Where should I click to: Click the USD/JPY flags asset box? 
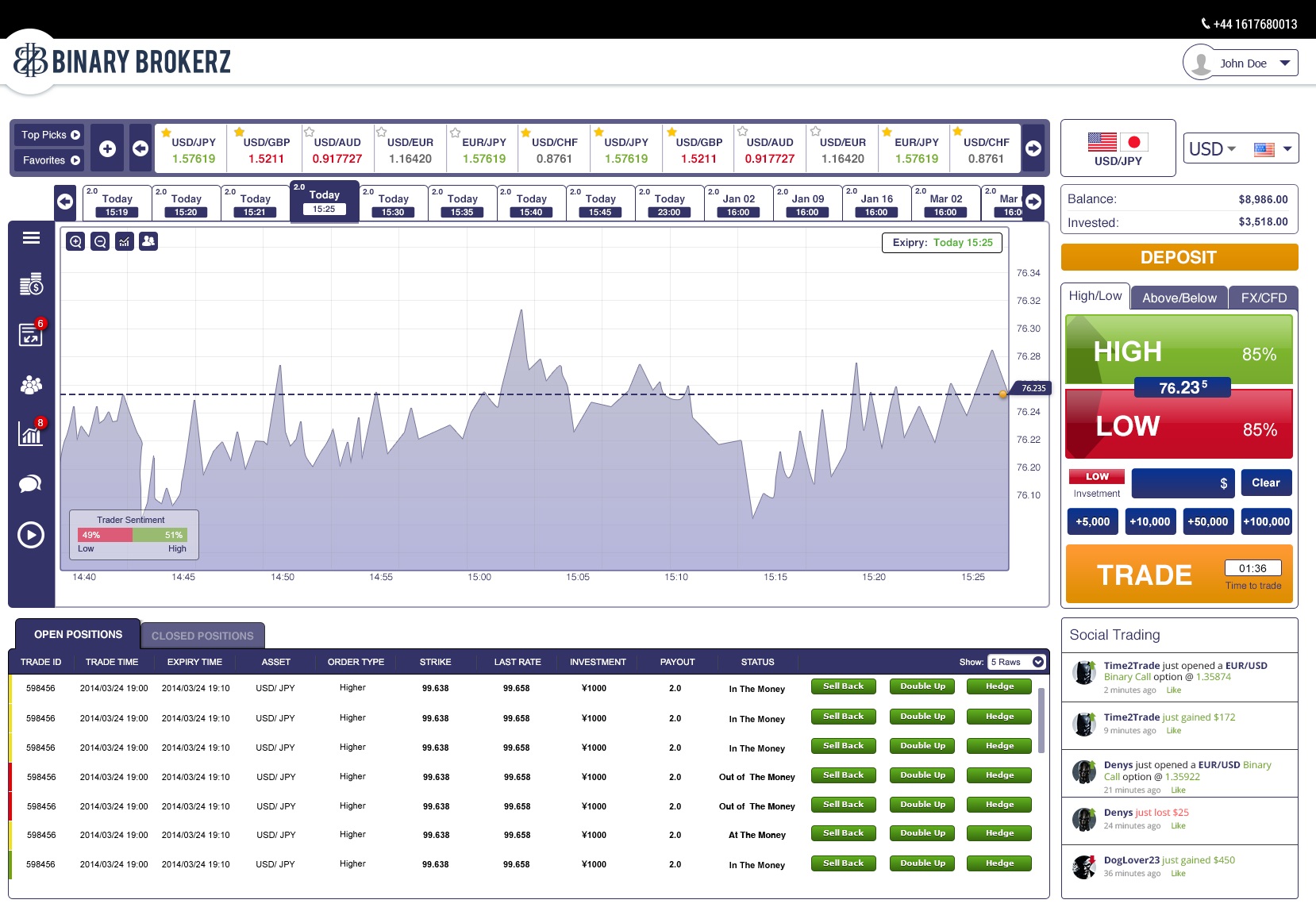(x=1118, y=148)
